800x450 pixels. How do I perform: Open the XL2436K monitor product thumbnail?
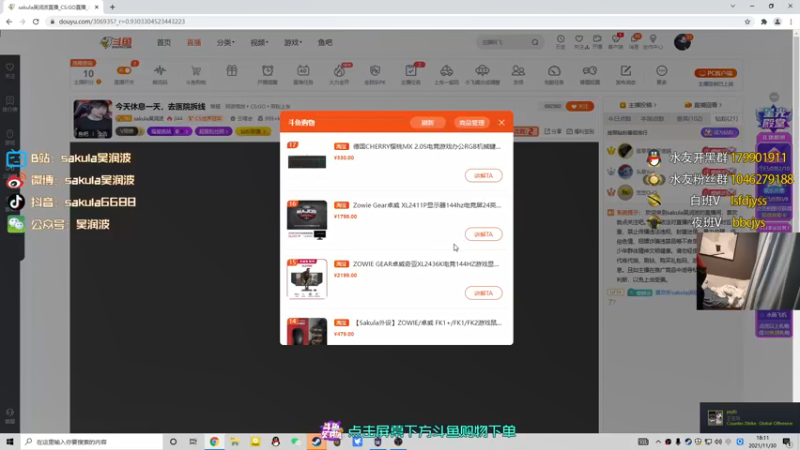click(307, 279)
